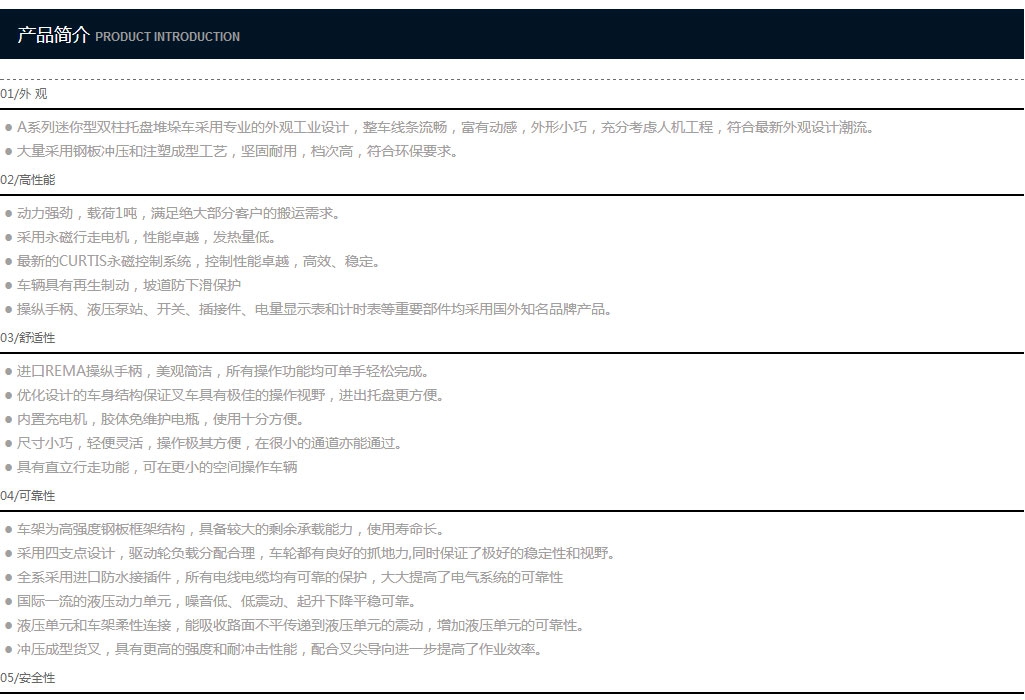
Task: Select the 04/可靠性 section heading
Action: [27, 496]
